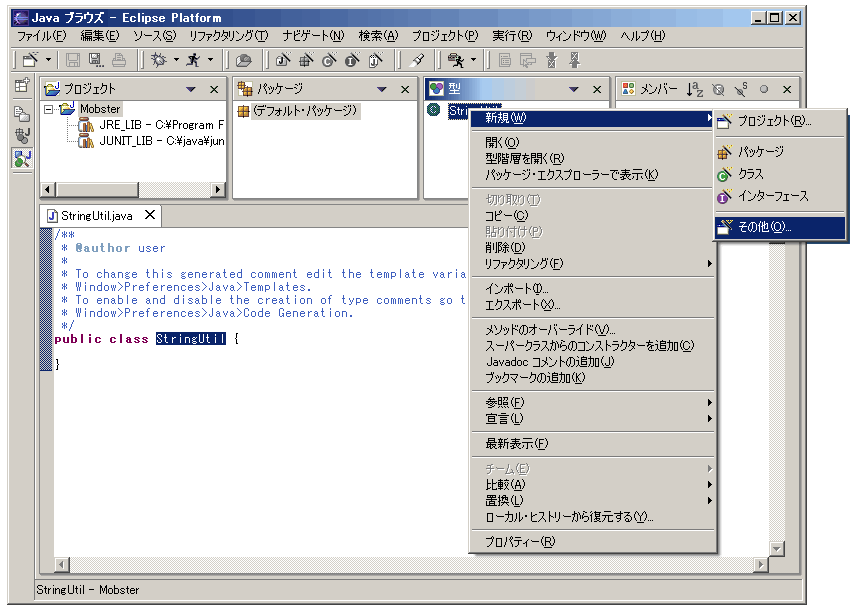Viewport: 856px width, 612px height.
Task: Close the プロジェクト view
Action: pos(214,90)
